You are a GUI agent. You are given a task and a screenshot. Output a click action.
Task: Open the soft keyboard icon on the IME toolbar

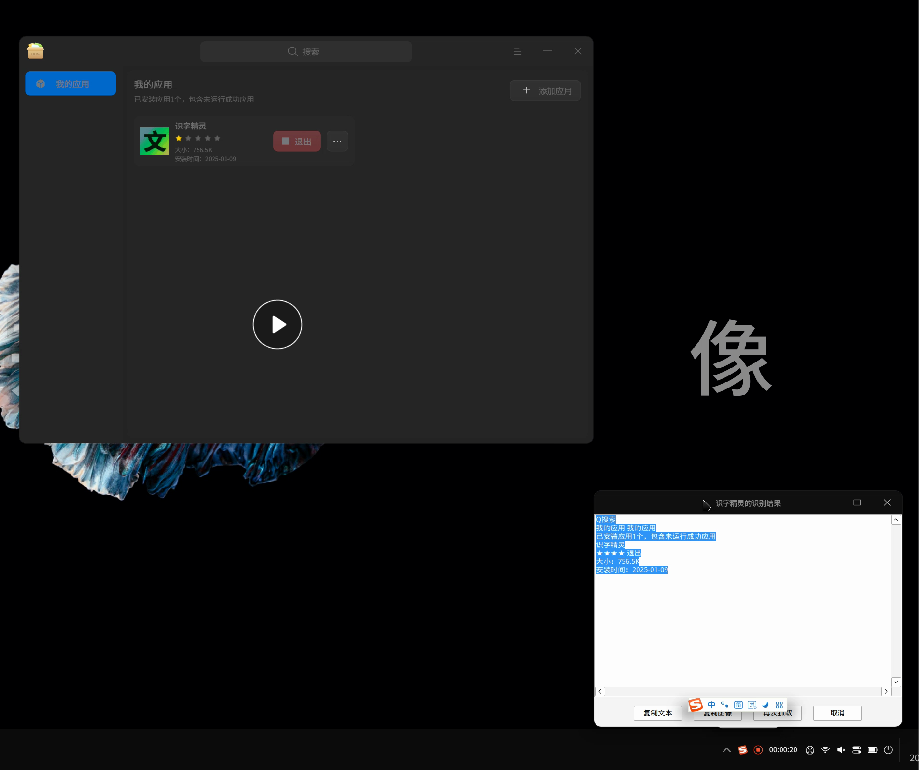coord(738,705)
